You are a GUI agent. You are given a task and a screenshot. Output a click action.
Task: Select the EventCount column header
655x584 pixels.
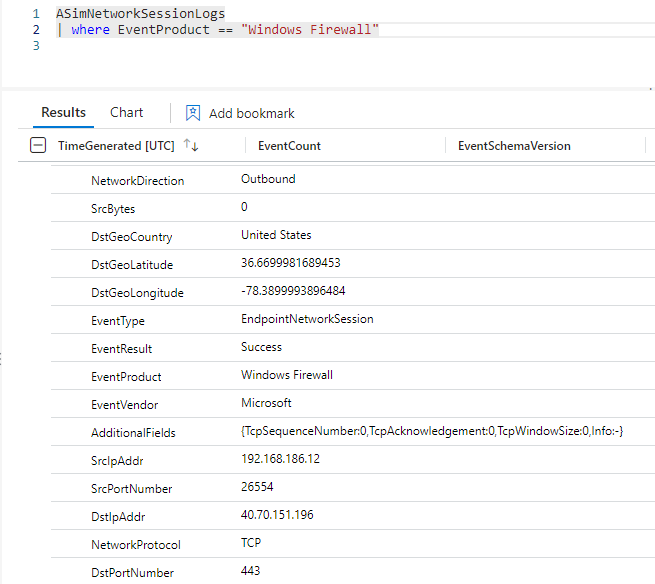pyautogui.click(x=289, y=146)
